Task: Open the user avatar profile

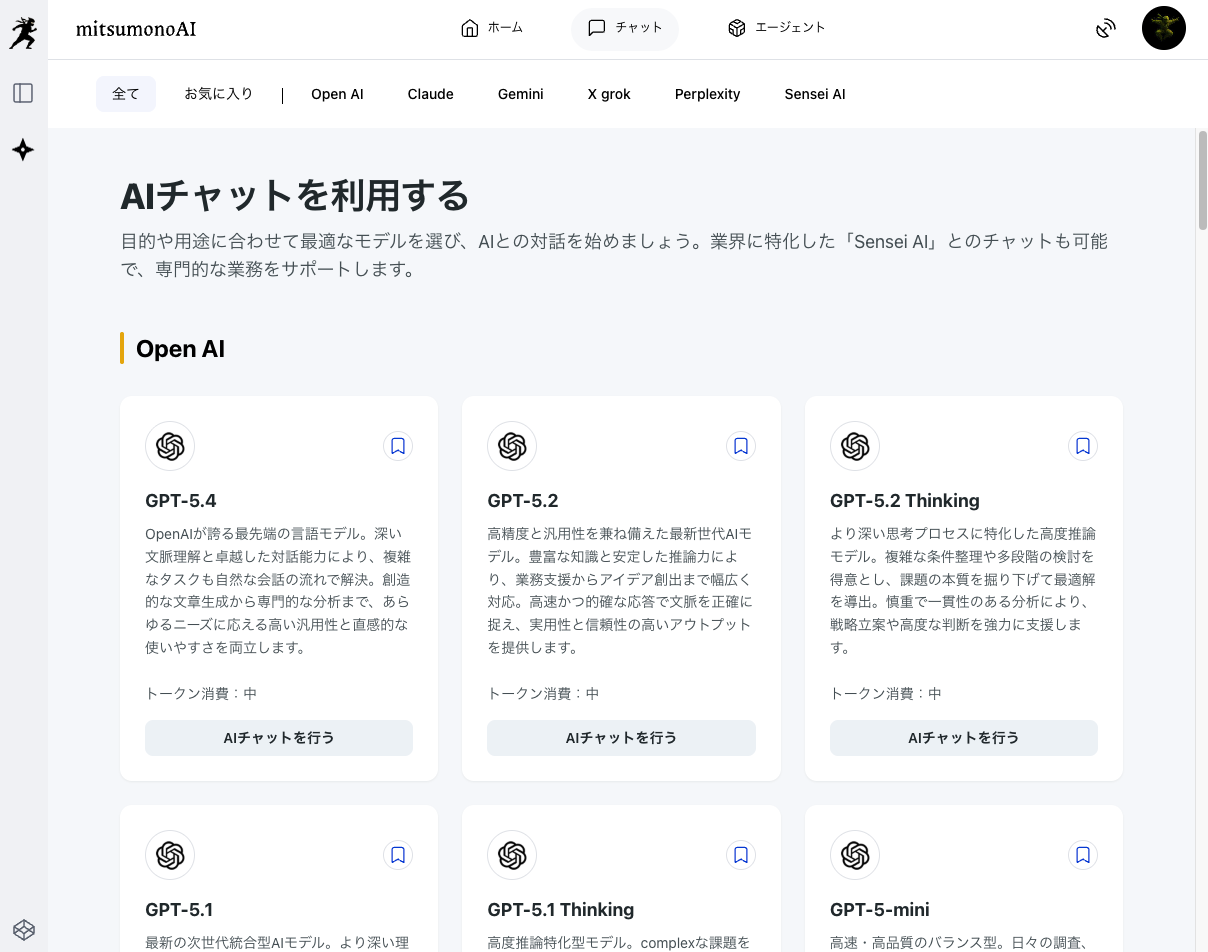Action: point(1164,28)
